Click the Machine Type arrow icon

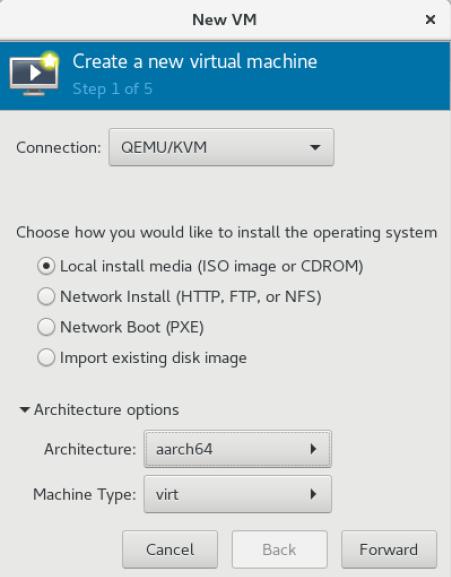(x=313, y=494)
